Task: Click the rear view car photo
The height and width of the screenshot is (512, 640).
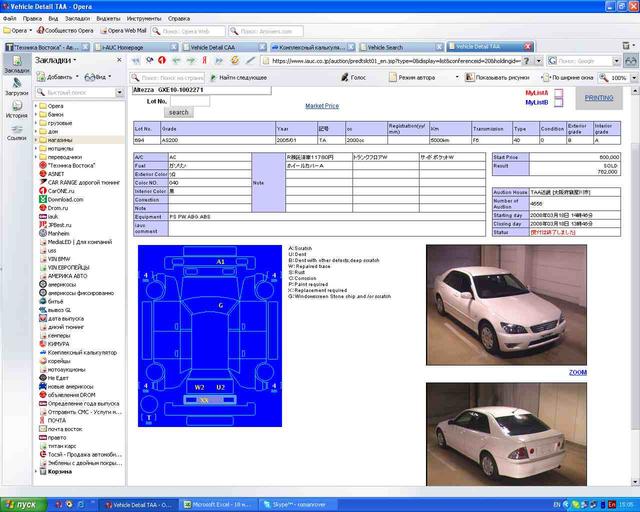Action: (x=506, y=434)
